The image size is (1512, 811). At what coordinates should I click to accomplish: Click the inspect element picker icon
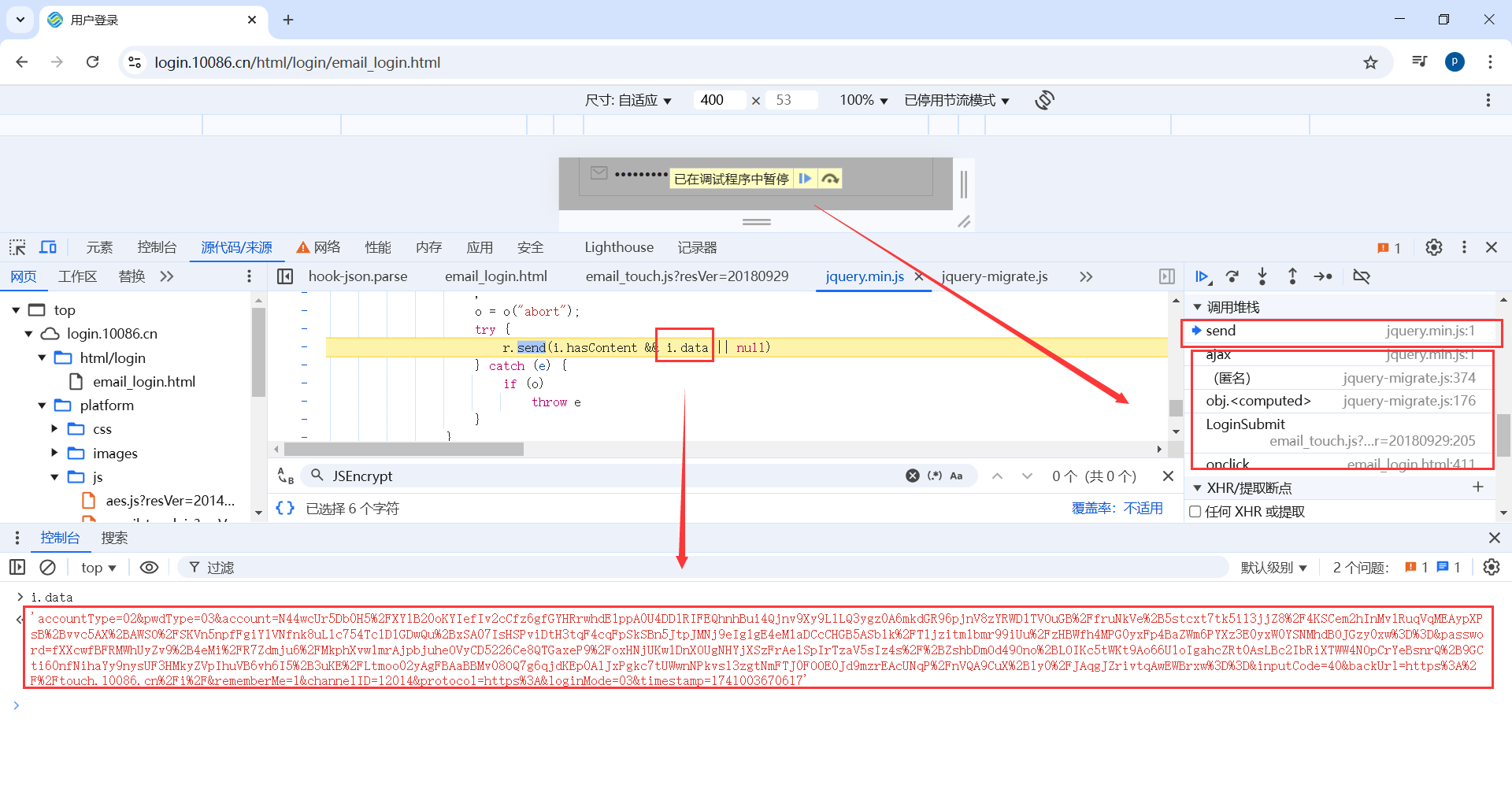click(x=17, y=247)
